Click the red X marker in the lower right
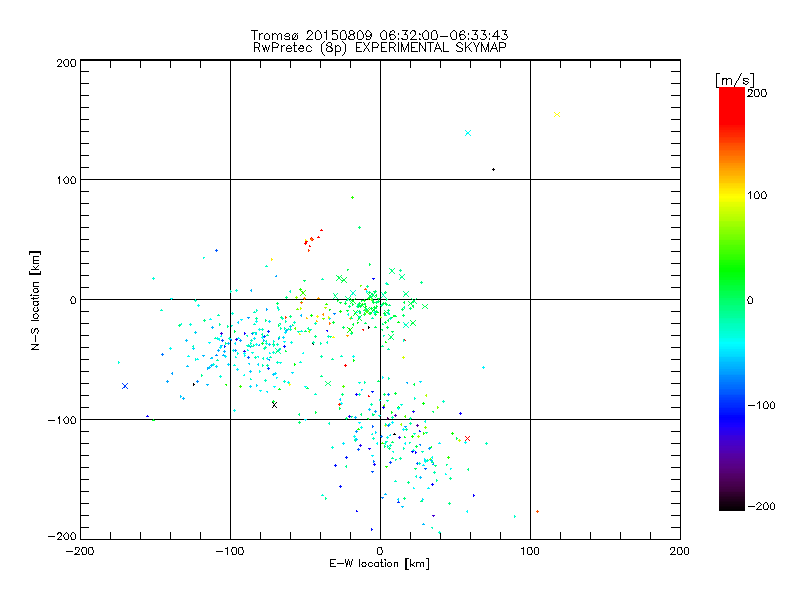 tap(467, 438)
